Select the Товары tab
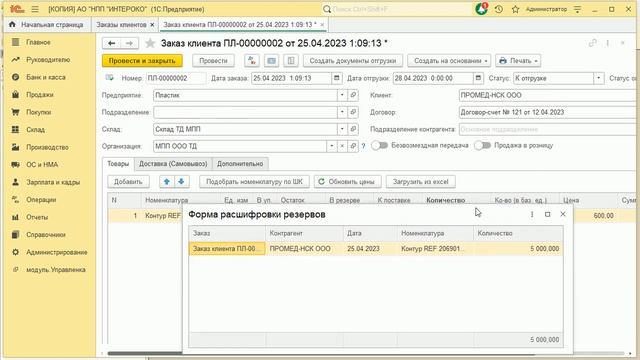 pos(118,164)
